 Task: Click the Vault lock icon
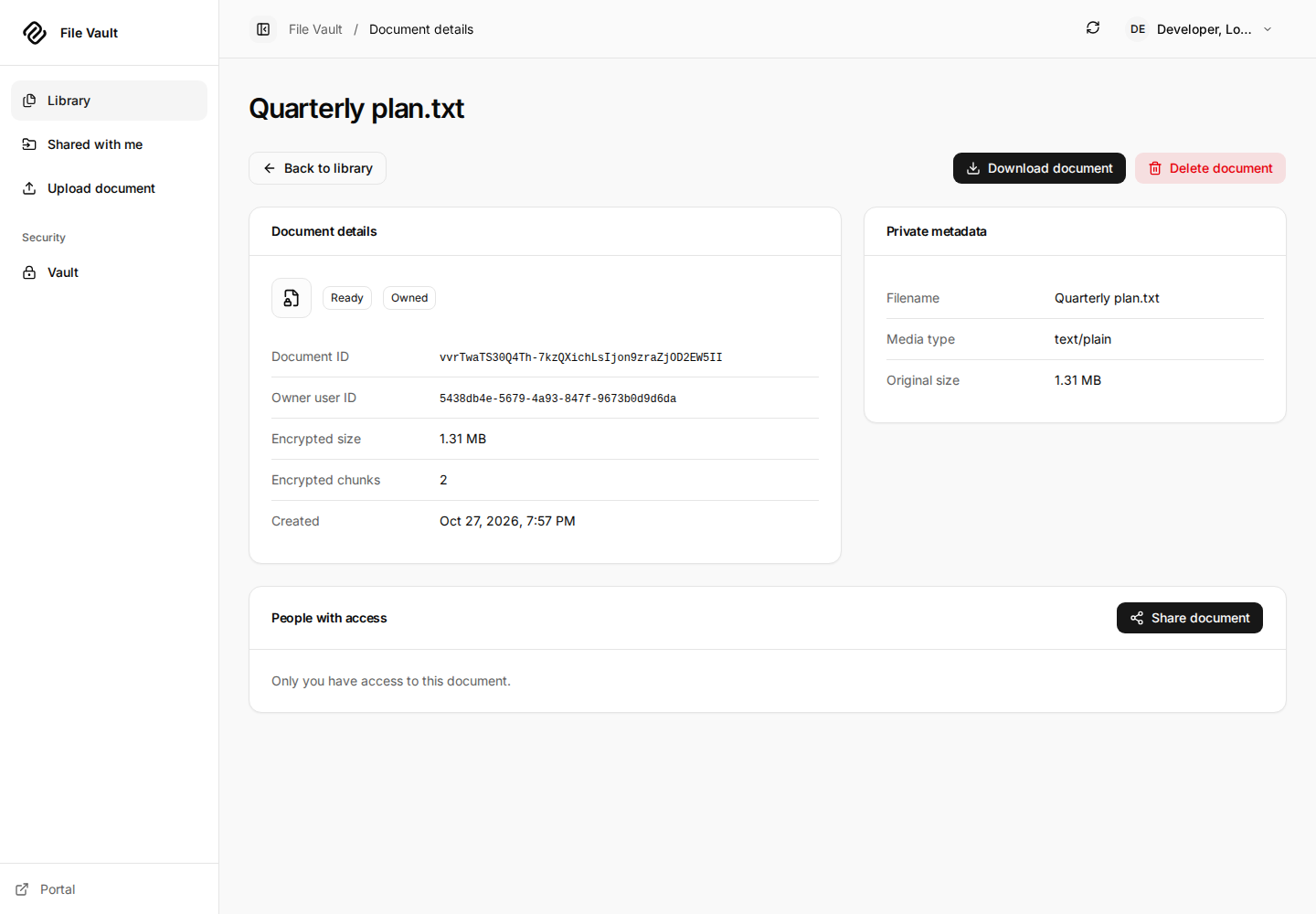pos(29,272)
